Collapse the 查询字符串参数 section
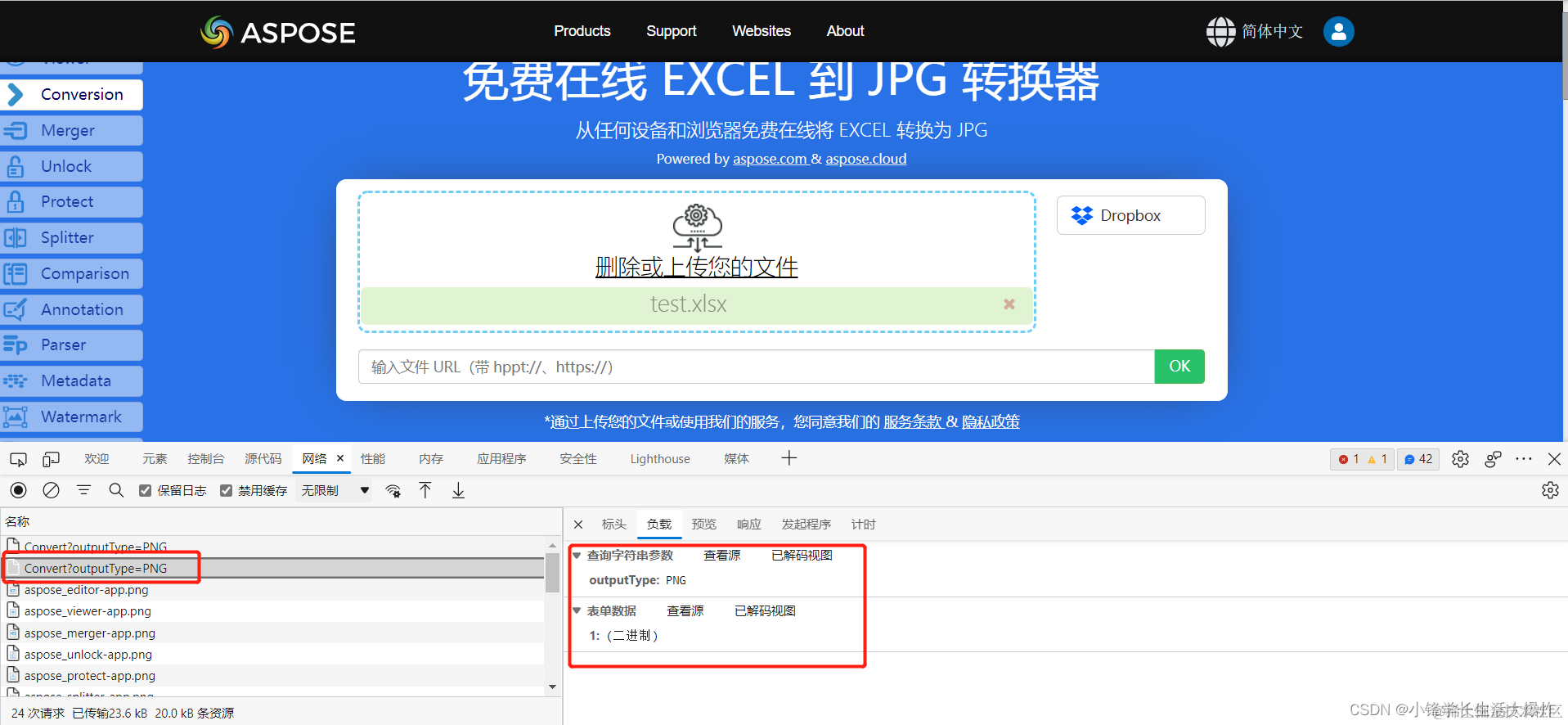The width and height of the screenshot is (1568, 725). (x=577, y=555)
